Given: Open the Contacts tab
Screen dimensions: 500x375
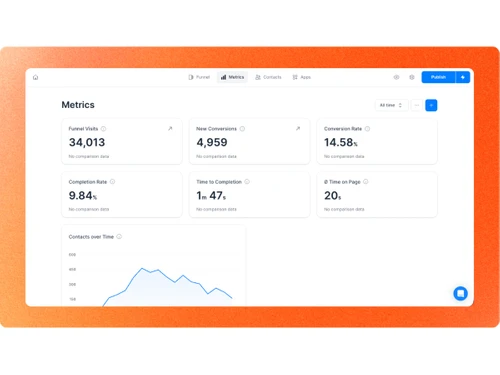Looking at the screenshot, I should [268, 77].
